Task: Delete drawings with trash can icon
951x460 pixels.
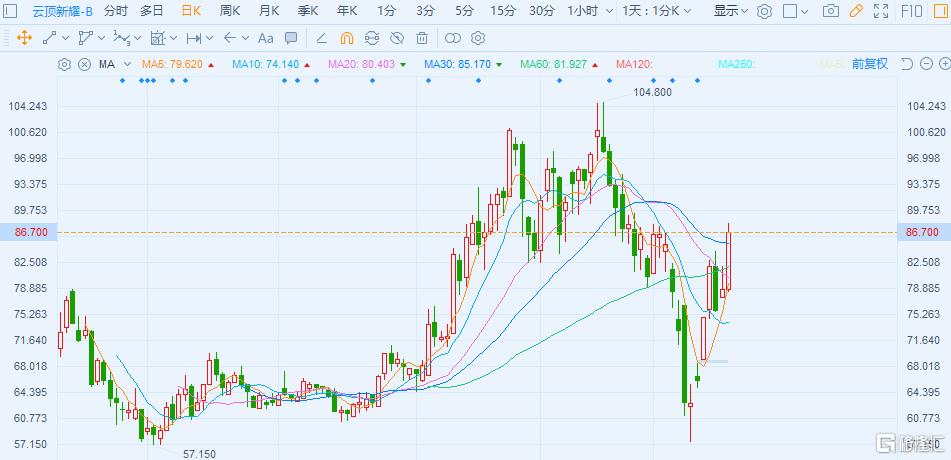Action: click(x=422, y=39)
